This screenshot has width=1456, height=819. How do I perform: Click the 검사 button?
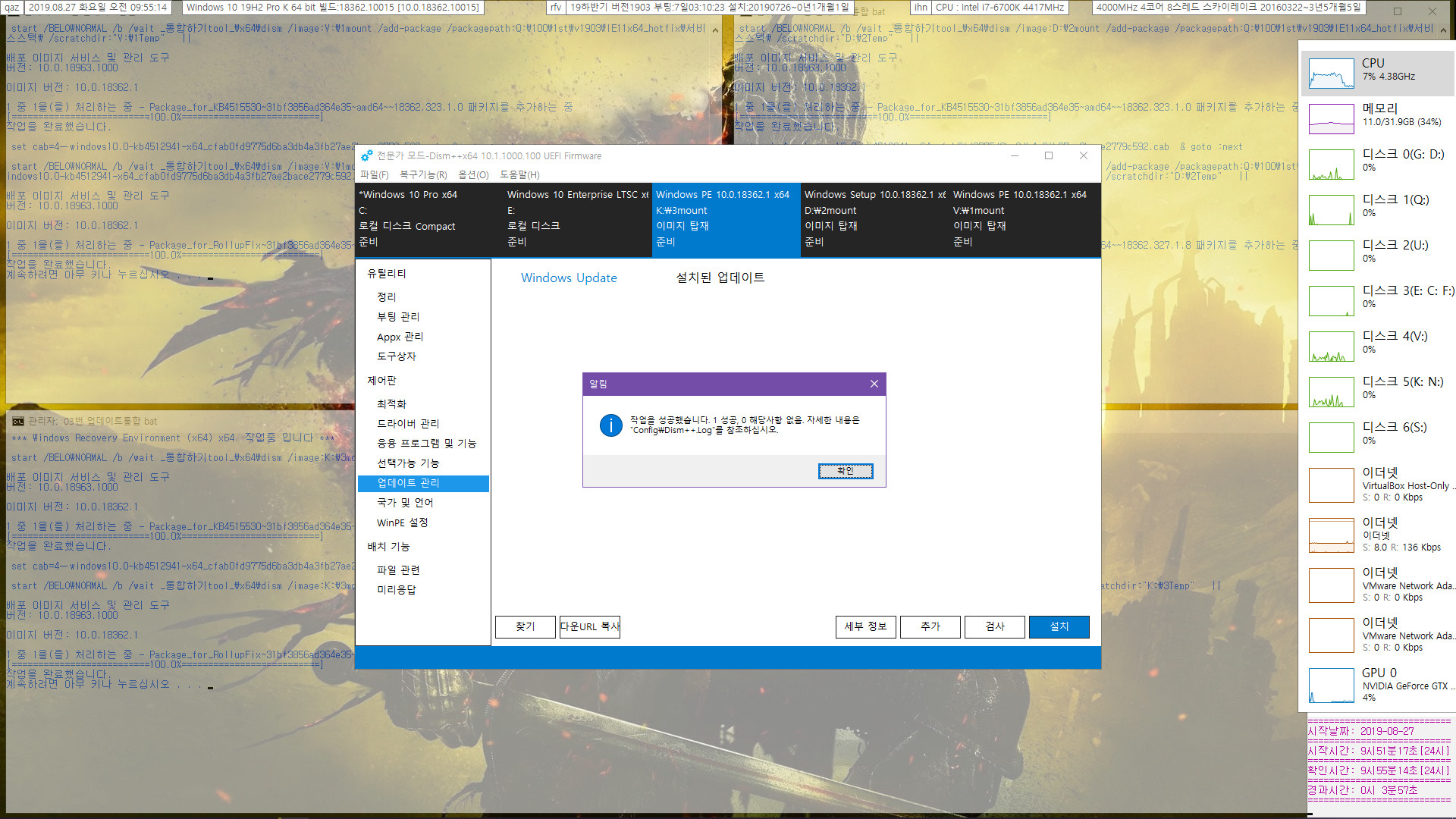[x=994, y=626]
